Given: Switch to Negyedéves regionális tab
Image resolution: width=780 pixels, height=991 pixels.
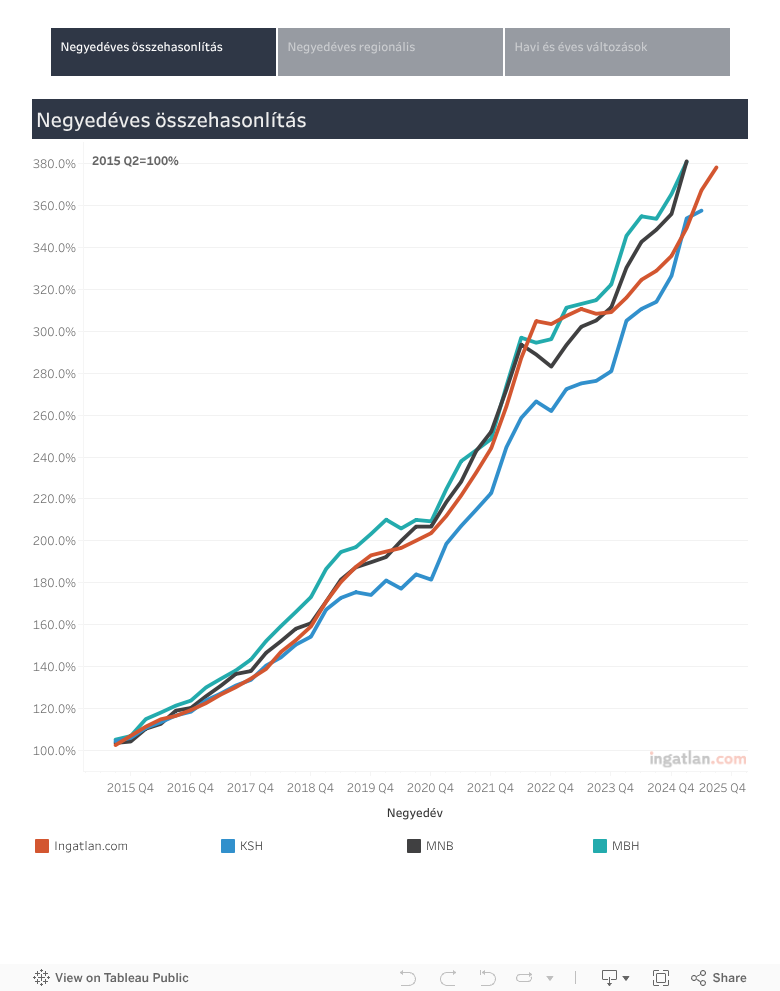Looking at the screenshot, I should (390, 52).
